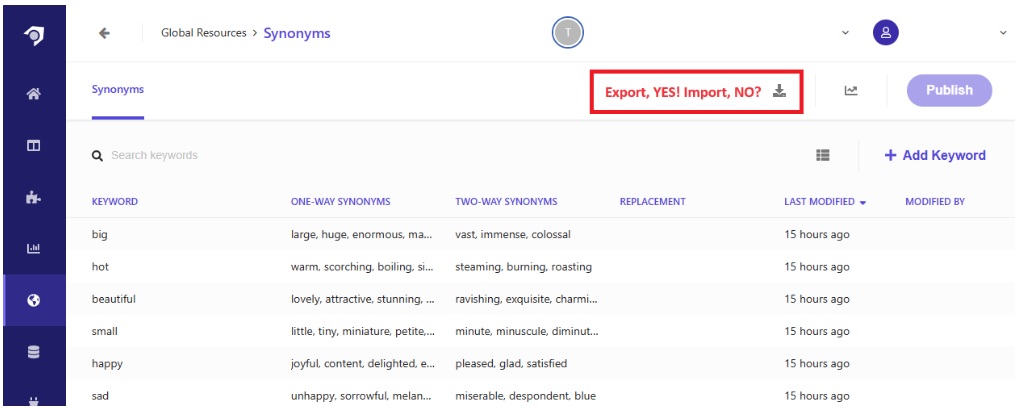Click the app logo in the sidebar
The height and width of the screenshot is (410, 1015).
click(x=34, y=36)
